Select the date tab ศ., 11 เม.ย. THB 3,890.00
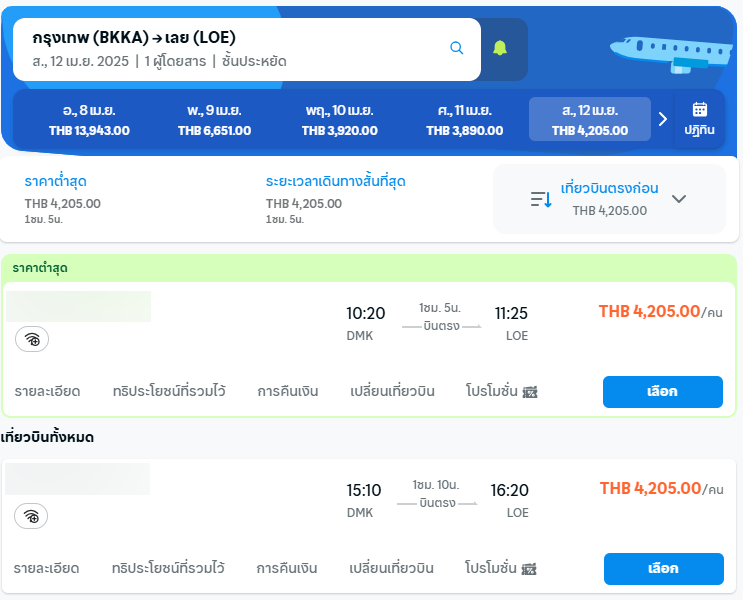Viewport: 743px width, 600px height. coord(464,120)
